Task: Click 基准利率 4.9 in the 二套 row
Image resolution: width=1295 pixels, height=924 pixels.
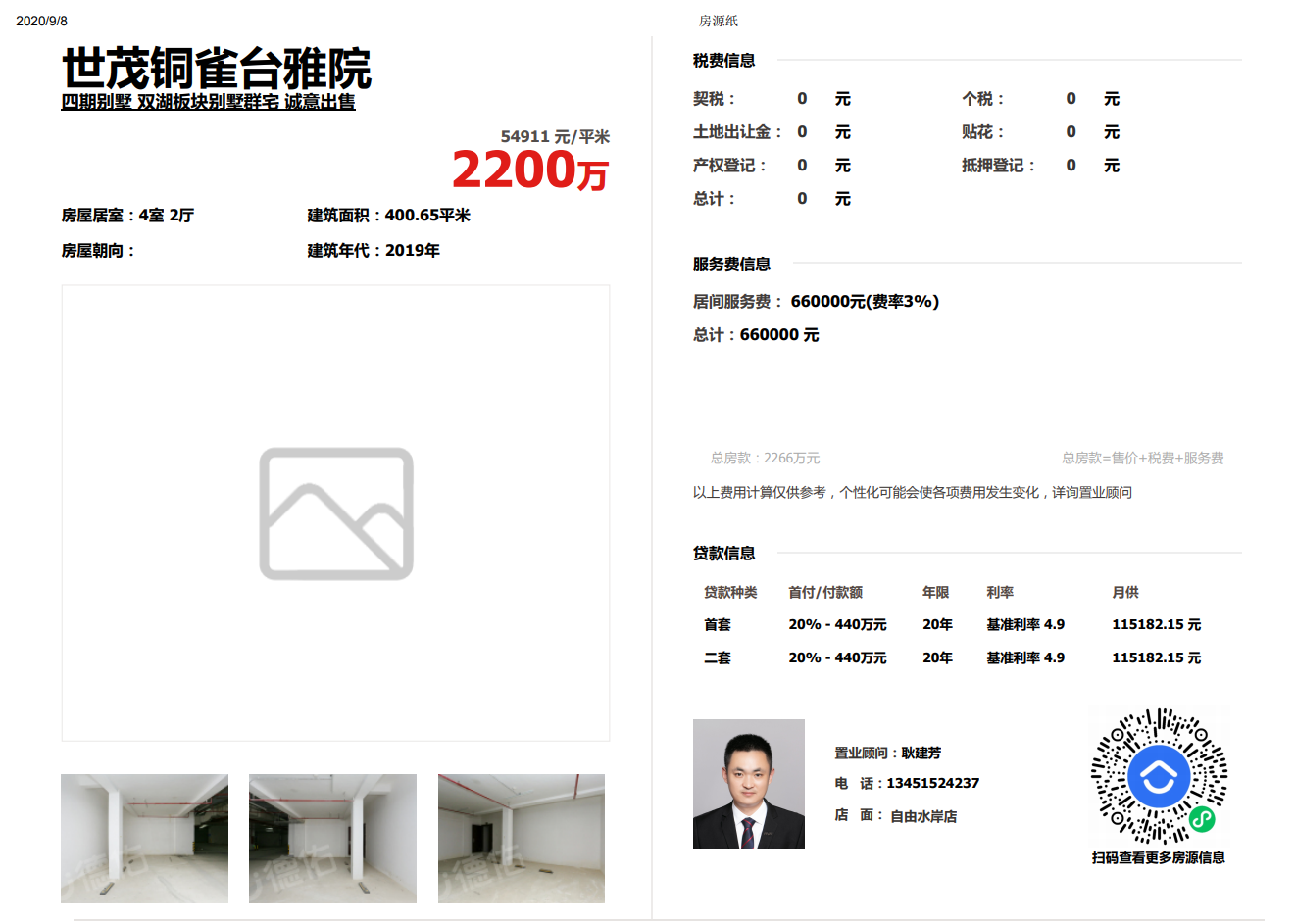Action: [1025, 657]
